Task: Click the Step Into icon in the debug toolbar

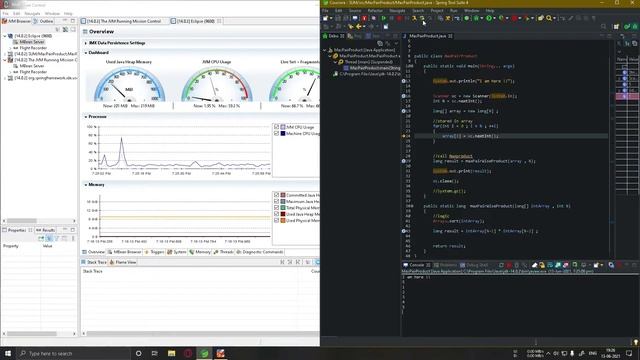Action: pyautogui.click(x=414, y=18)
